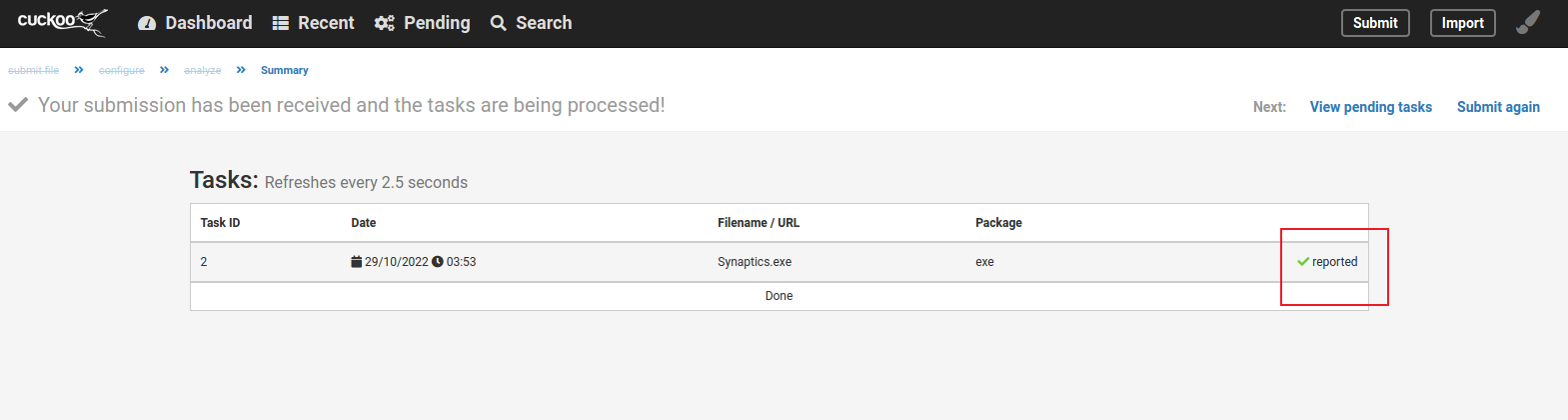Open the Recent analyses menu item
This screenshot has height=420, width=1568.
point(313,23)
